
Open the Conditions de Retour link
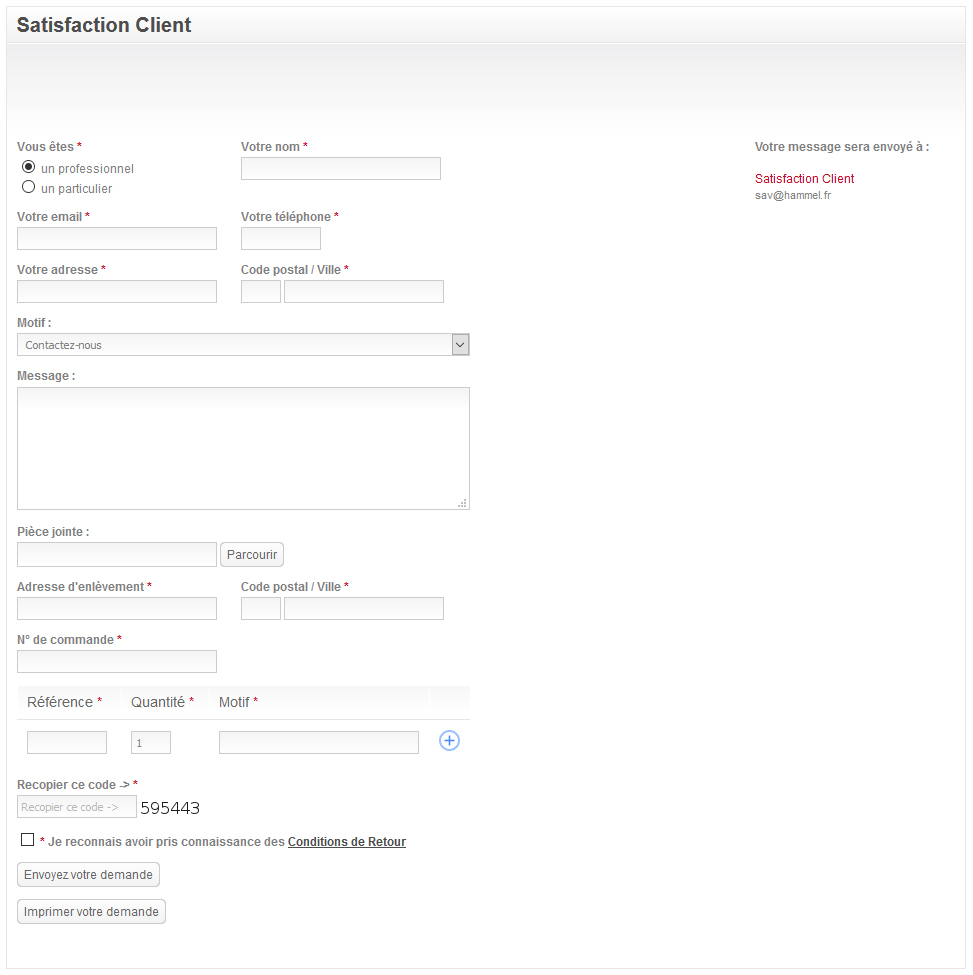tap(346, 842)
